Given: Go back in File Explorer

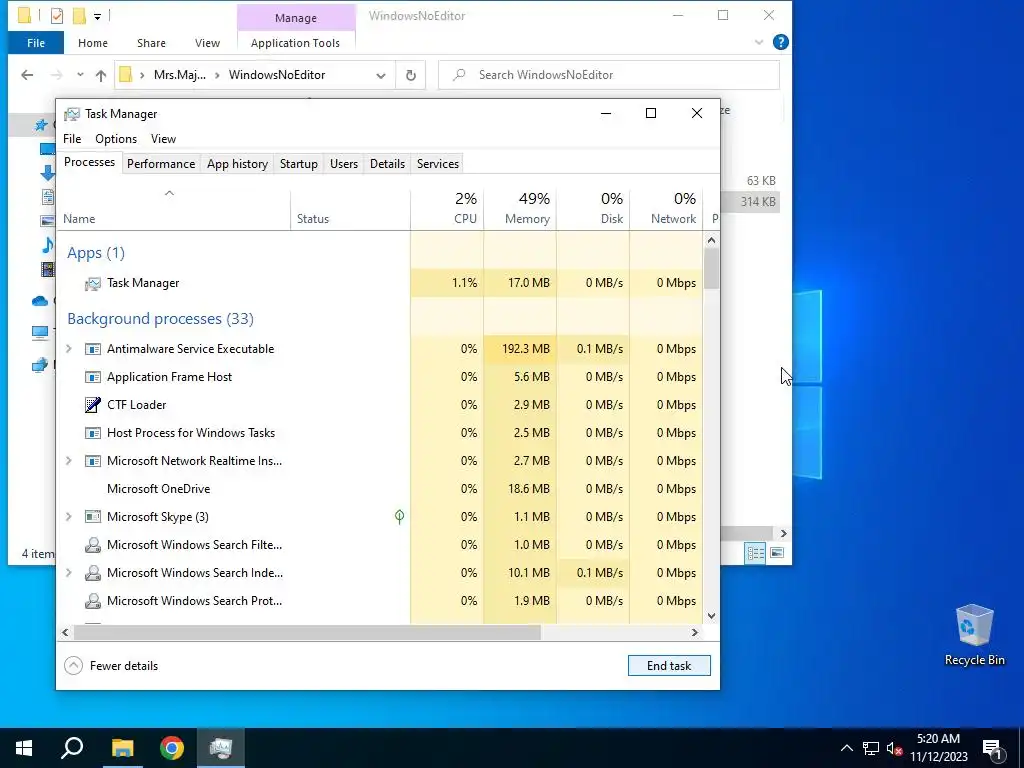Looking at the screenshot, I should 27,75.
